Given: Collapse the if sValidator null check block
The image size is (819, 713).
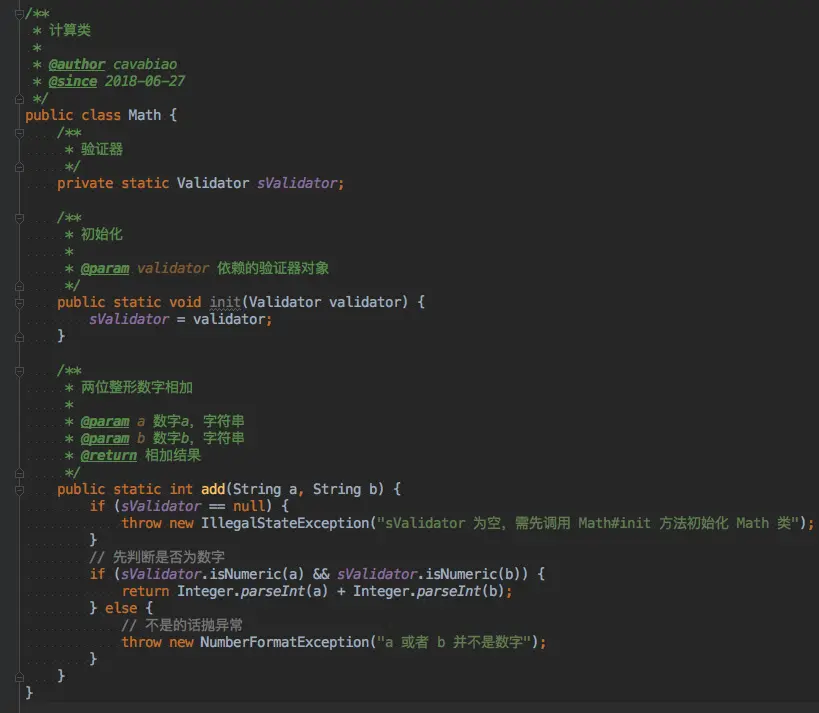Looking at the screenshot, I should click(18, 506).
